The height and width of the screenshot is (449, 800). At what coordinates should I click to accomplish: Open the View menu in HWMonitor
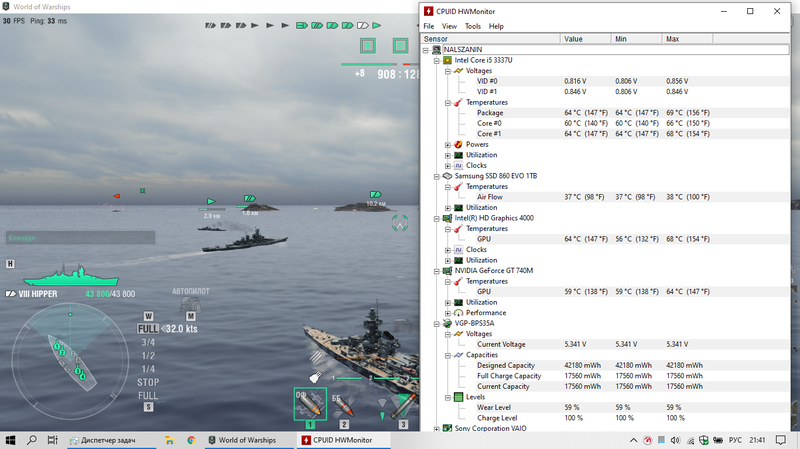[x=449, y=26]
